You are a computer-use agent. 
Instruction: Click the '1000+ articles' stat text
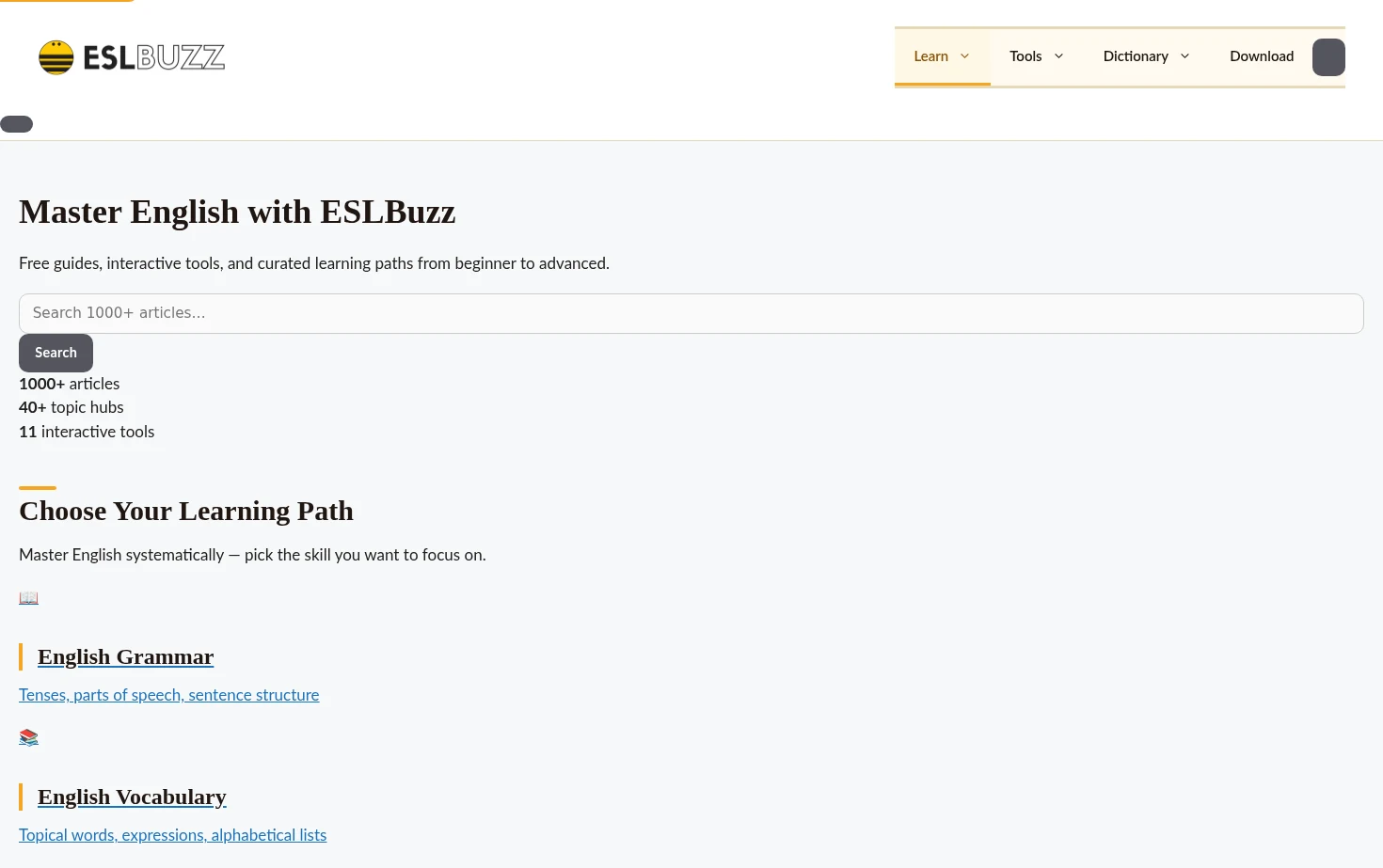70,384
